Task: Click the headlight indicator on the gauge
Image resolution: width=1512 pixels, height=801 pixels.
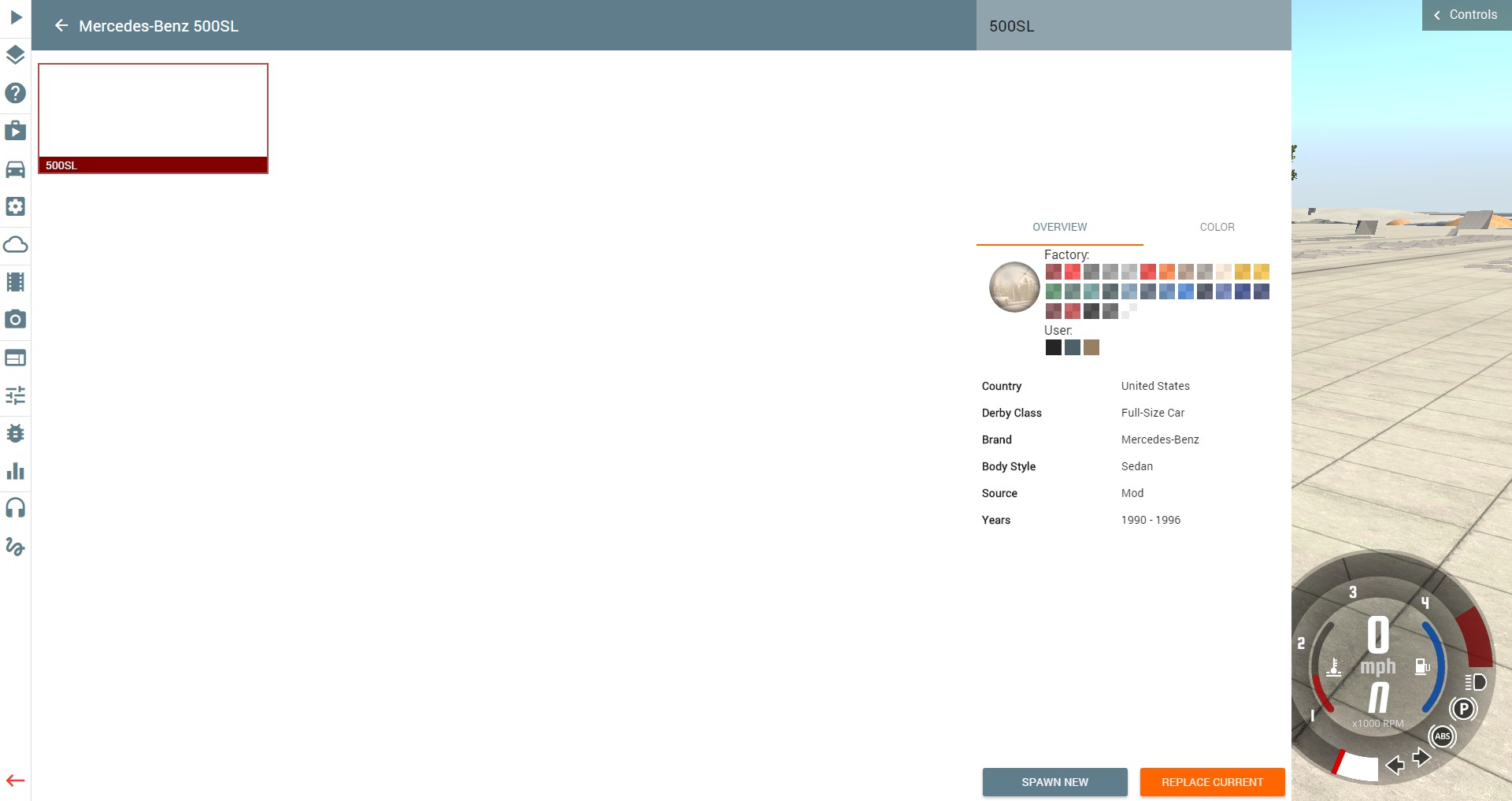Action: [x=1476, y=682]
